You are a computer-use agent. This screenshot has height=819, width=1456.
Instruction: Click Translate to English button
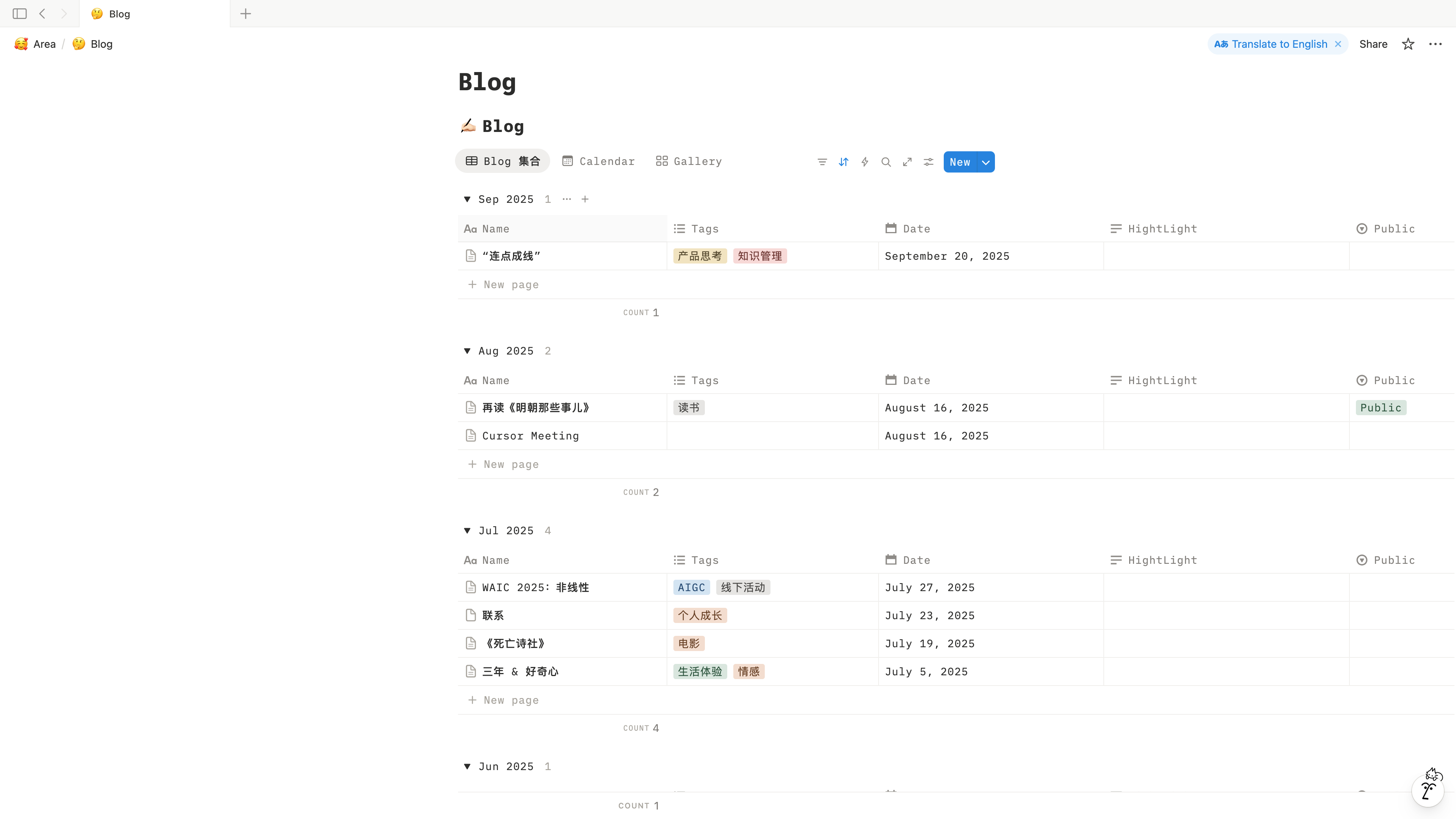coord(1271,44)
